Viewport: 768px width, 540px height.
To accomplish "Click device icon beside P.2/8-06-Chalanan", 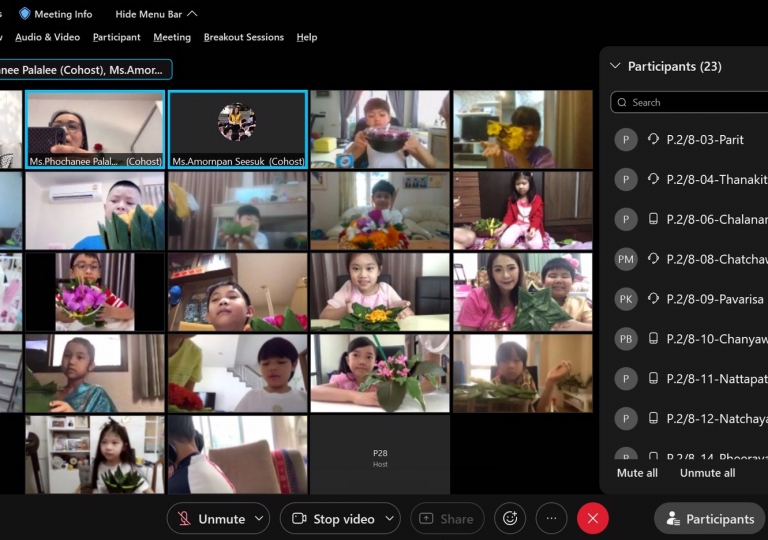I will coord(653,219).
